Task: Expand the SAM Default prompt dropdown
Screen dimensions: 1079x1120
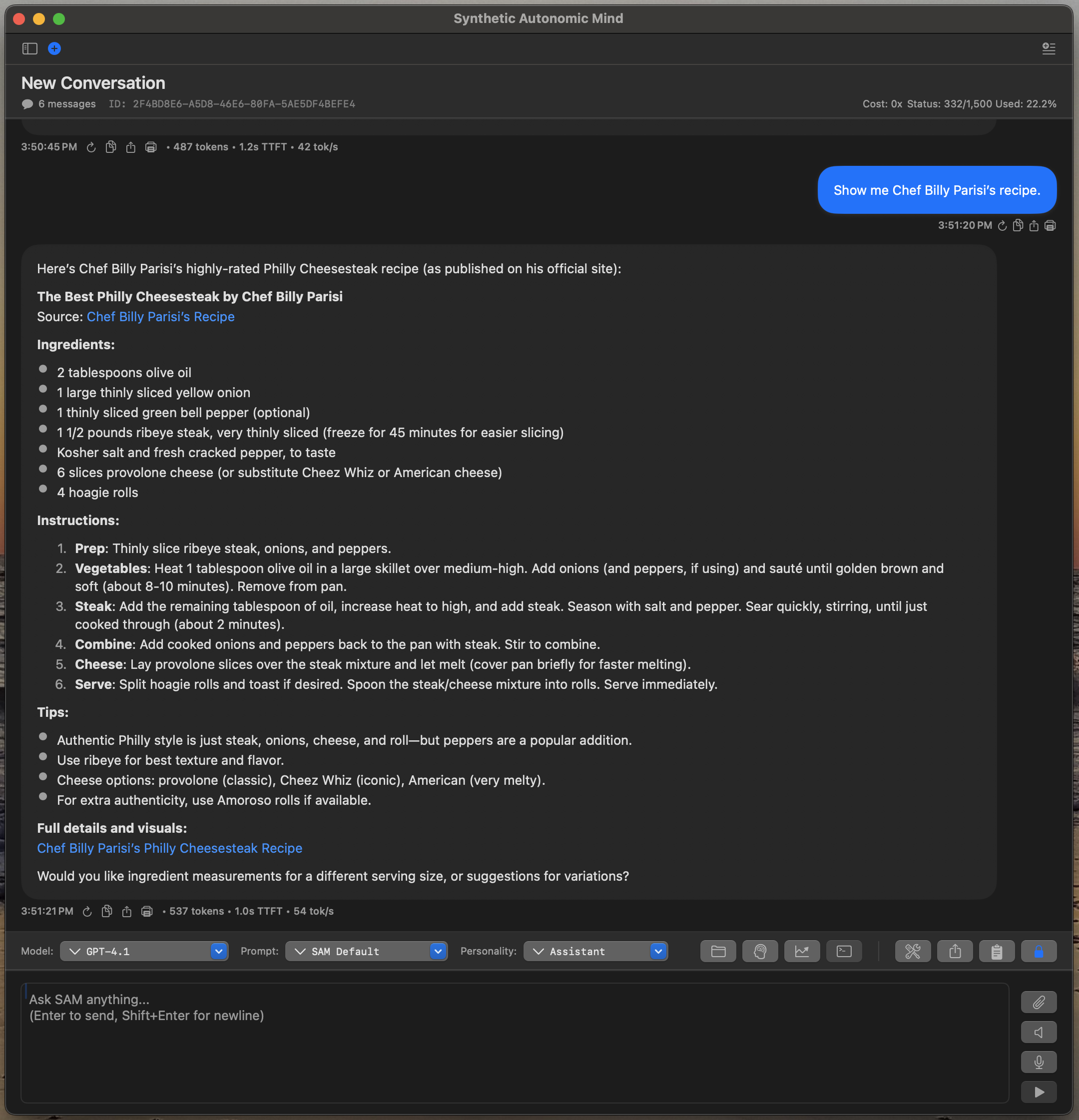Action: pyautogui.click(x=366, y=951)
